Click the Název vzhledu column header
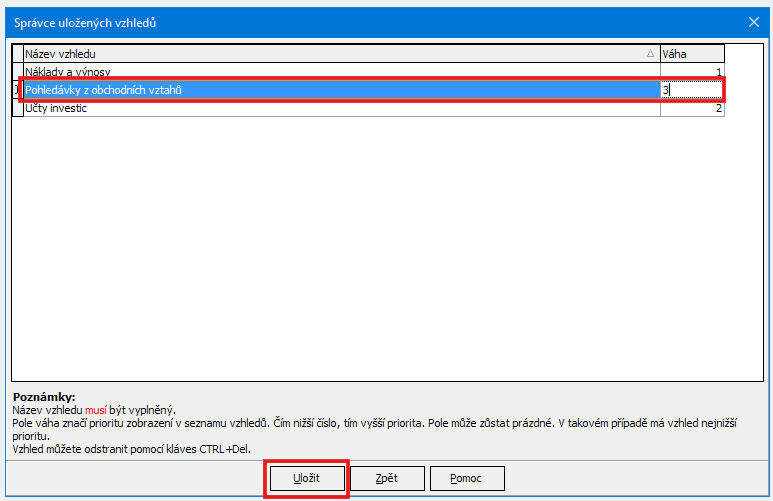Image resolution: width=773 pixels, height=501 pixels. [x=330, y=54]
